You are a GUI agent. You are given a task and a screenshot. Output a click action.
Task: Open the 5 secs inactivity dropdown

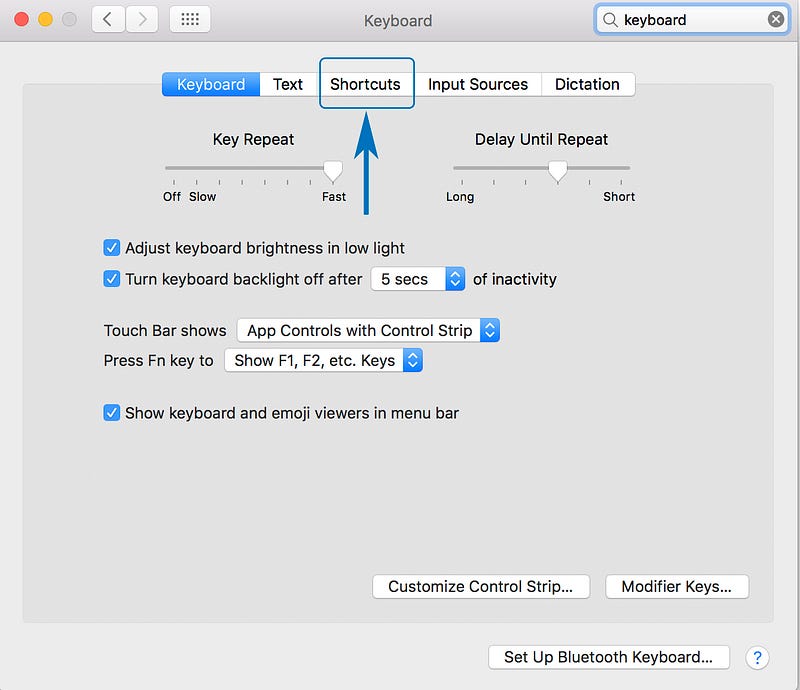(418, 279)
